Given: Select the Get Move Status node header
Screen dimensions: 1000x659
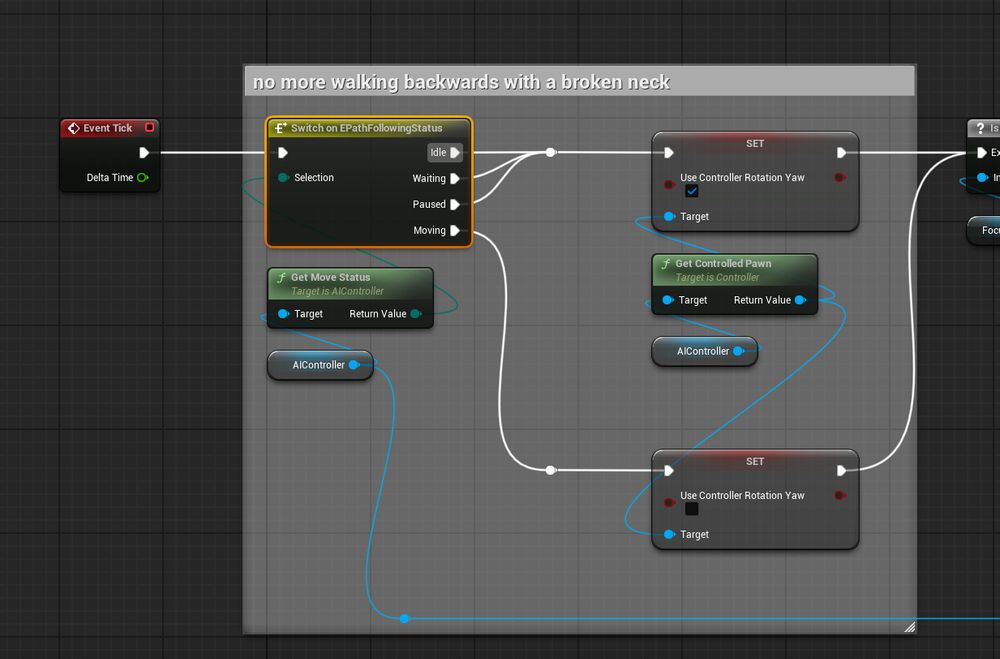Looking at the screenshot, I should pos(351,284).
